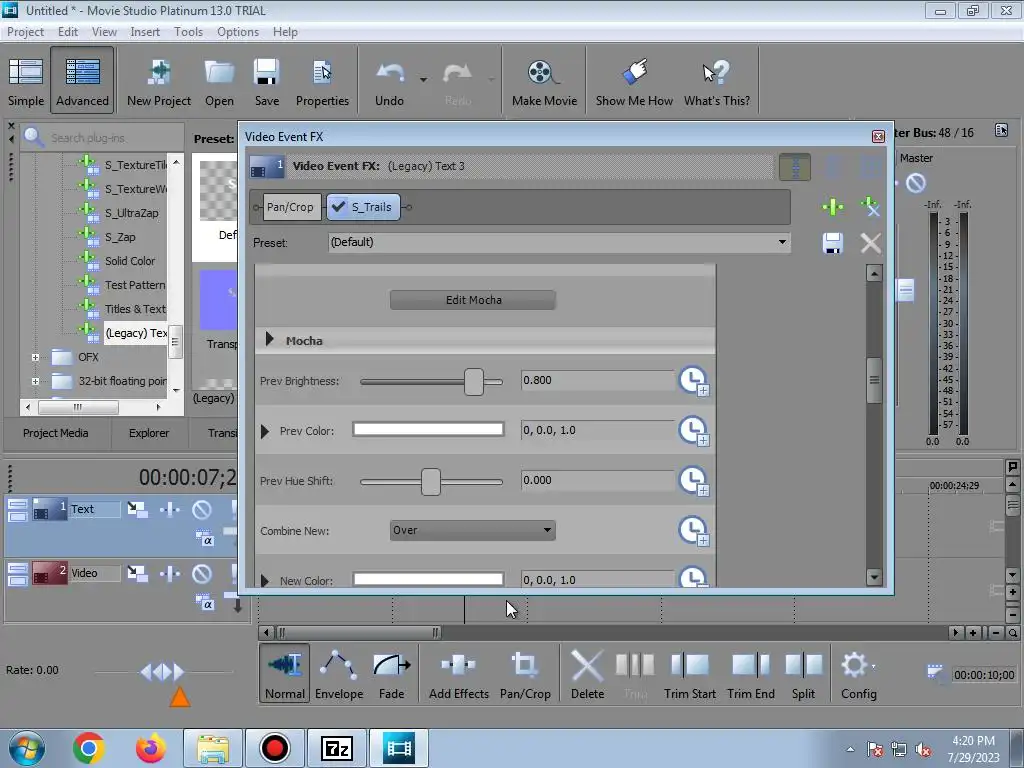The image size is (1024, 768).
Task: Delete the FX preset X icon
Action: pyautogui.click(x=871, y=243)
